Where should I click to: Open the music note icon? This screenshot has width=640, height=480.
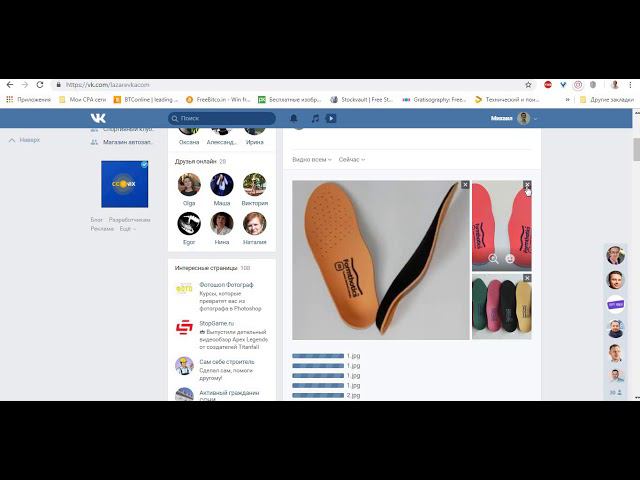point(315,118)
